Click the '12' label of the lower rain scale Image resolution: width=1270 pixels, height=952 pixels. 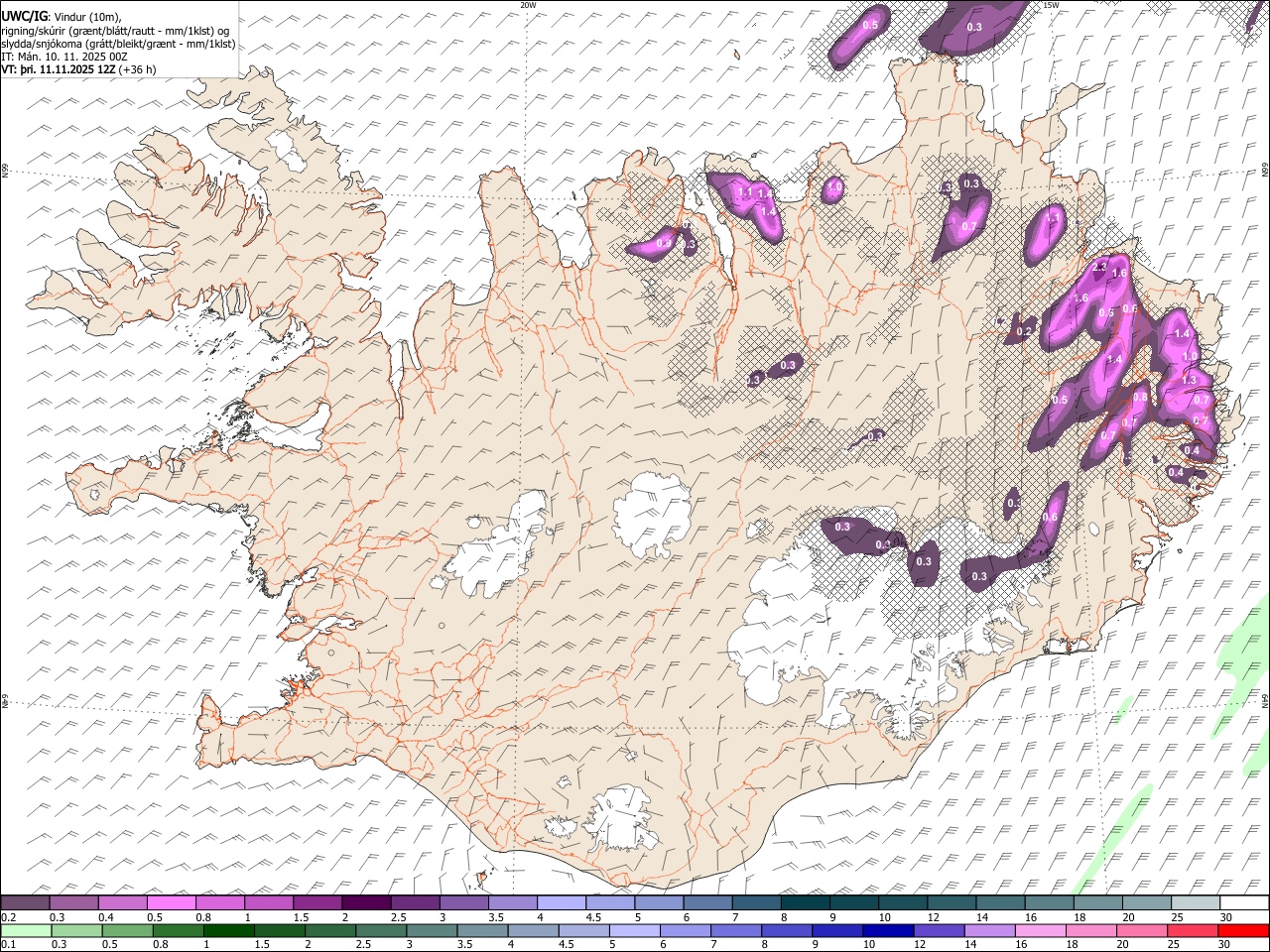[x=920, y=944]
